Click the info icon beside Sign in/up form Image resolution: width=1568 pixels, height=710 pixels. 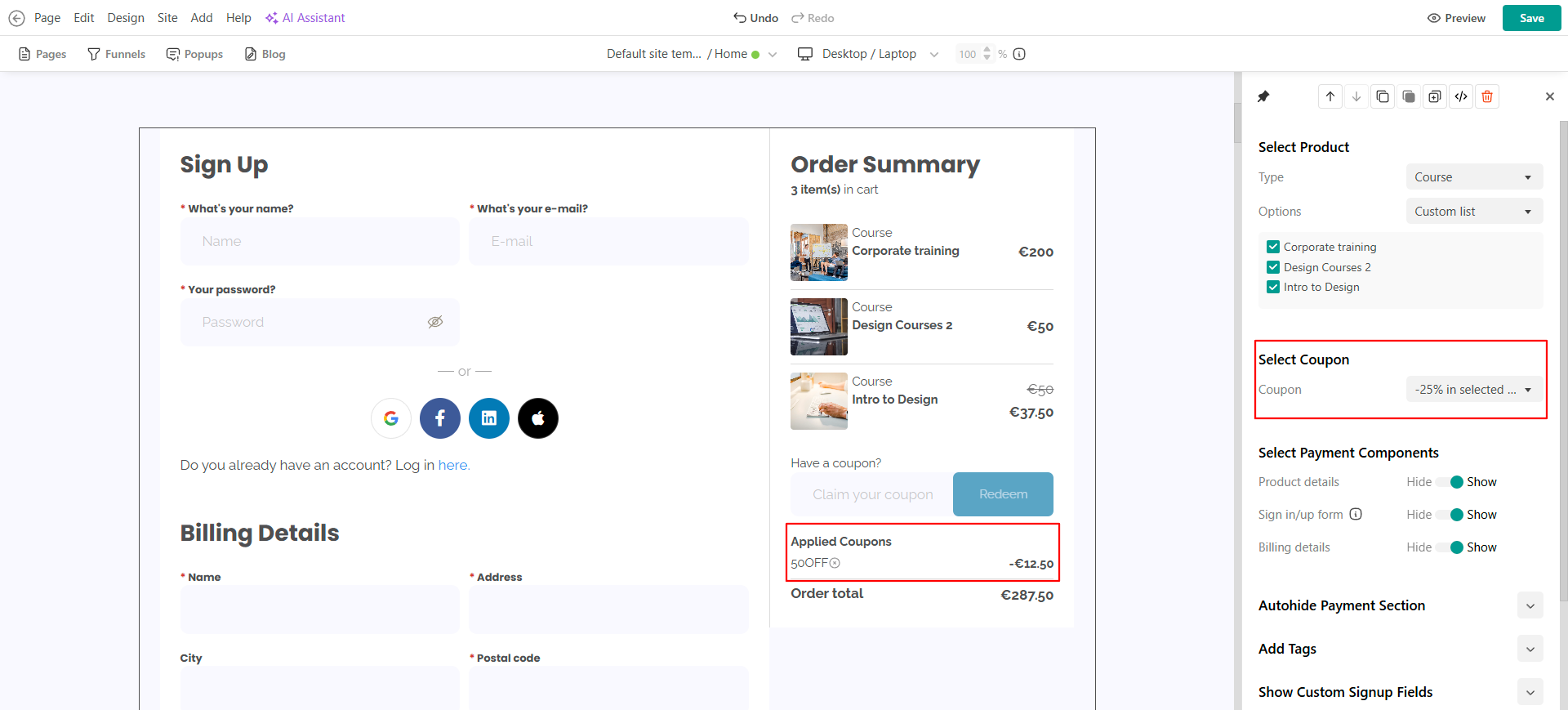(x=1356, y=514)
